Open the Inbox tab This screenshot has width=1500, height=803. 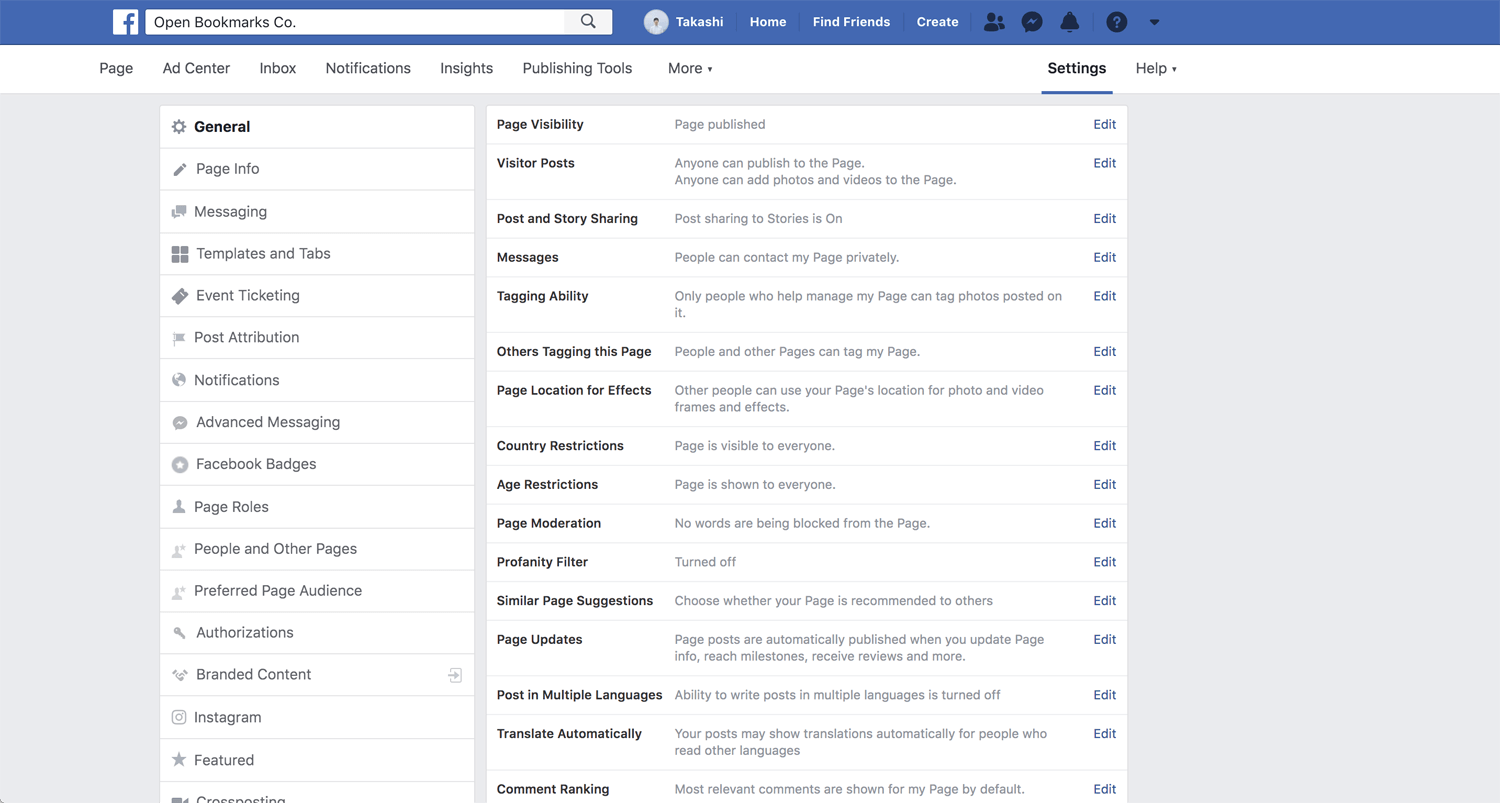click(x=278, y=68)
